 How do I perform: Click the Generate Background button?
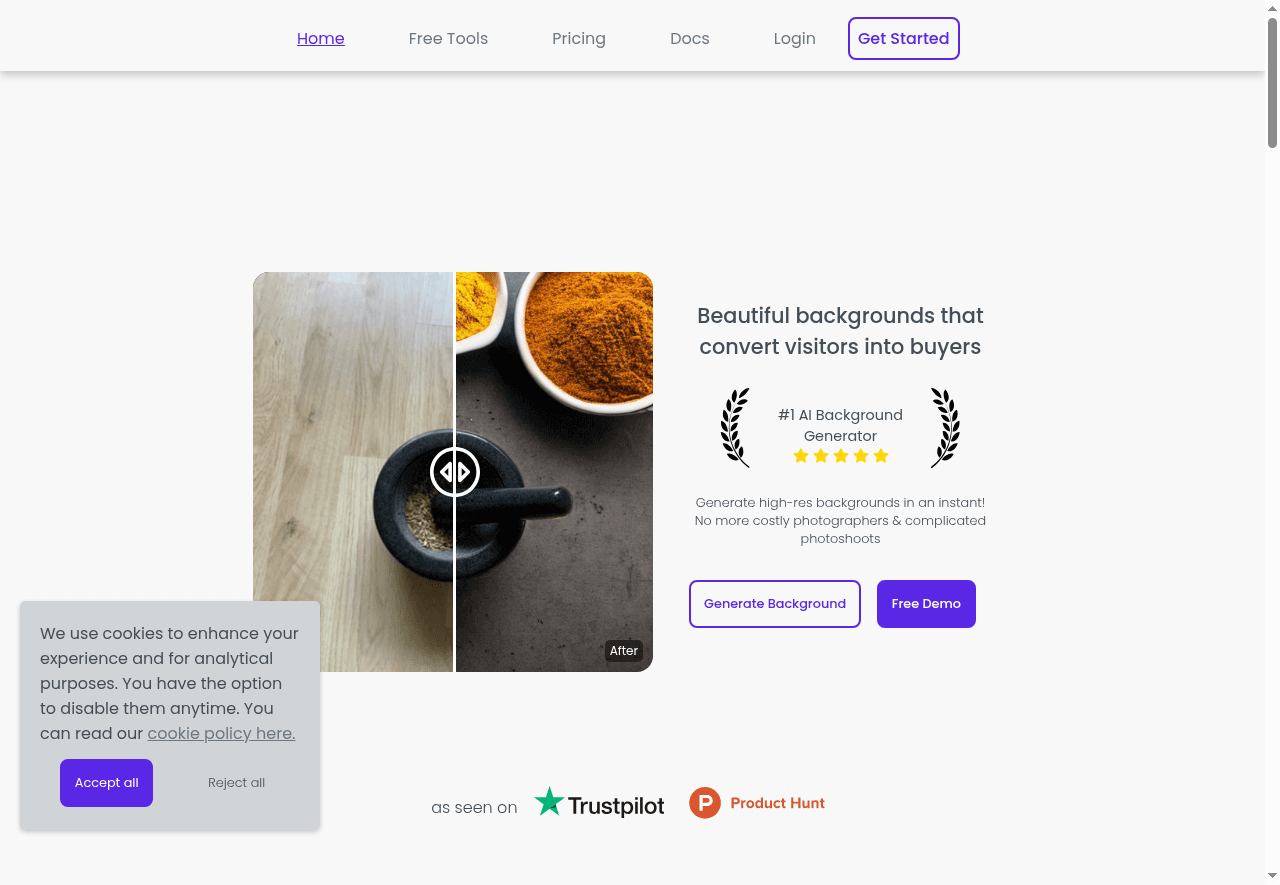[775, 604]
